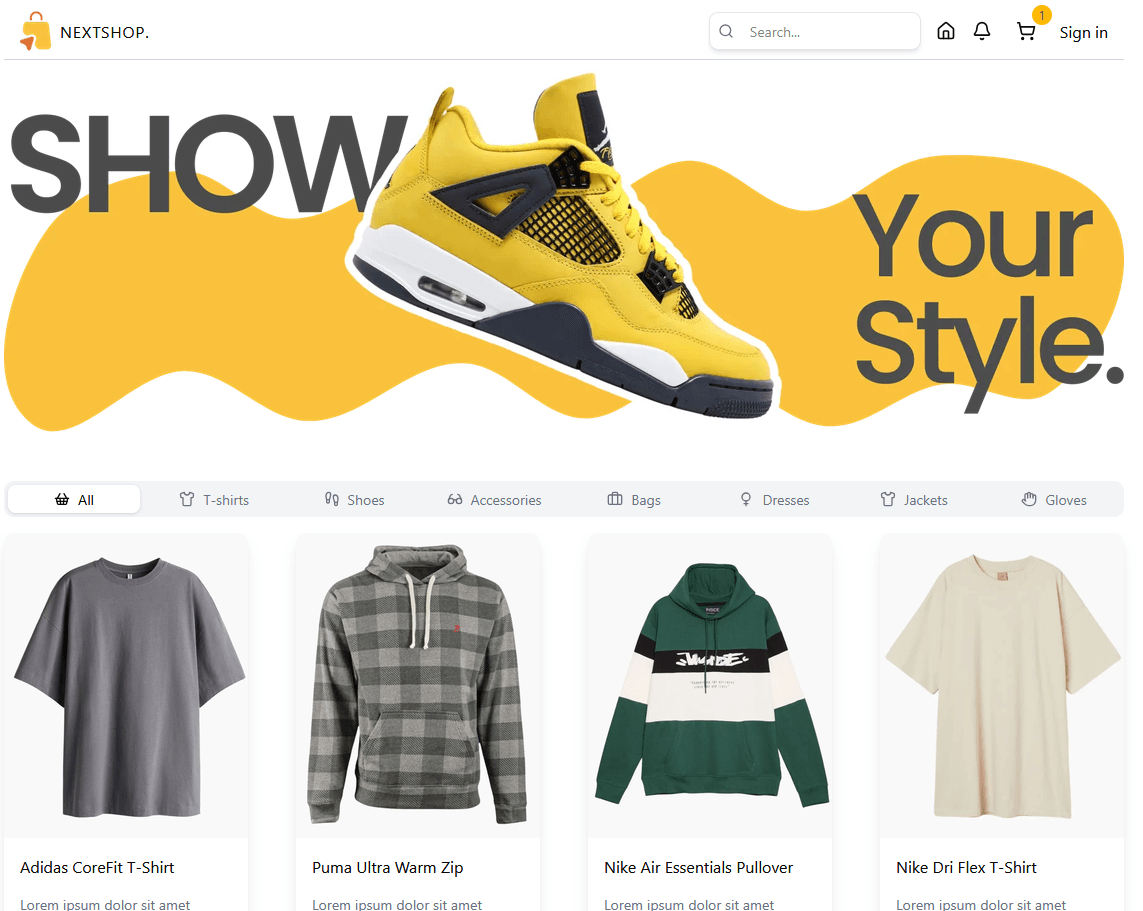
Task: Click the Nike Air Essentials Pullover title
Action: coord(698,867)
